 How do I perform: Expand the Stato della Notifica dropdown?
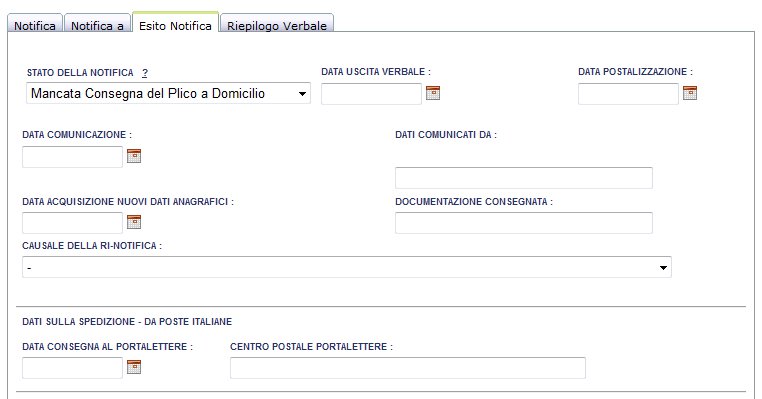pos(168,93)
